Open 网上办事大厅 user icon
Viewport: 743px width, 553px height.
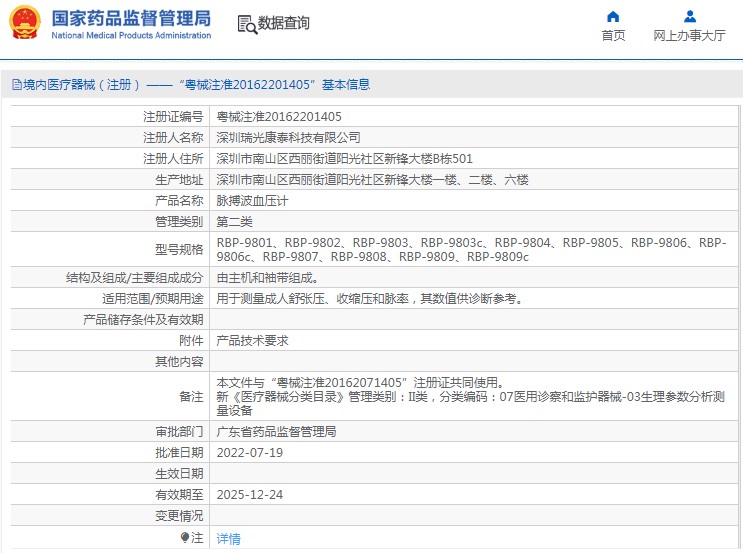click(x=689, y=17)
